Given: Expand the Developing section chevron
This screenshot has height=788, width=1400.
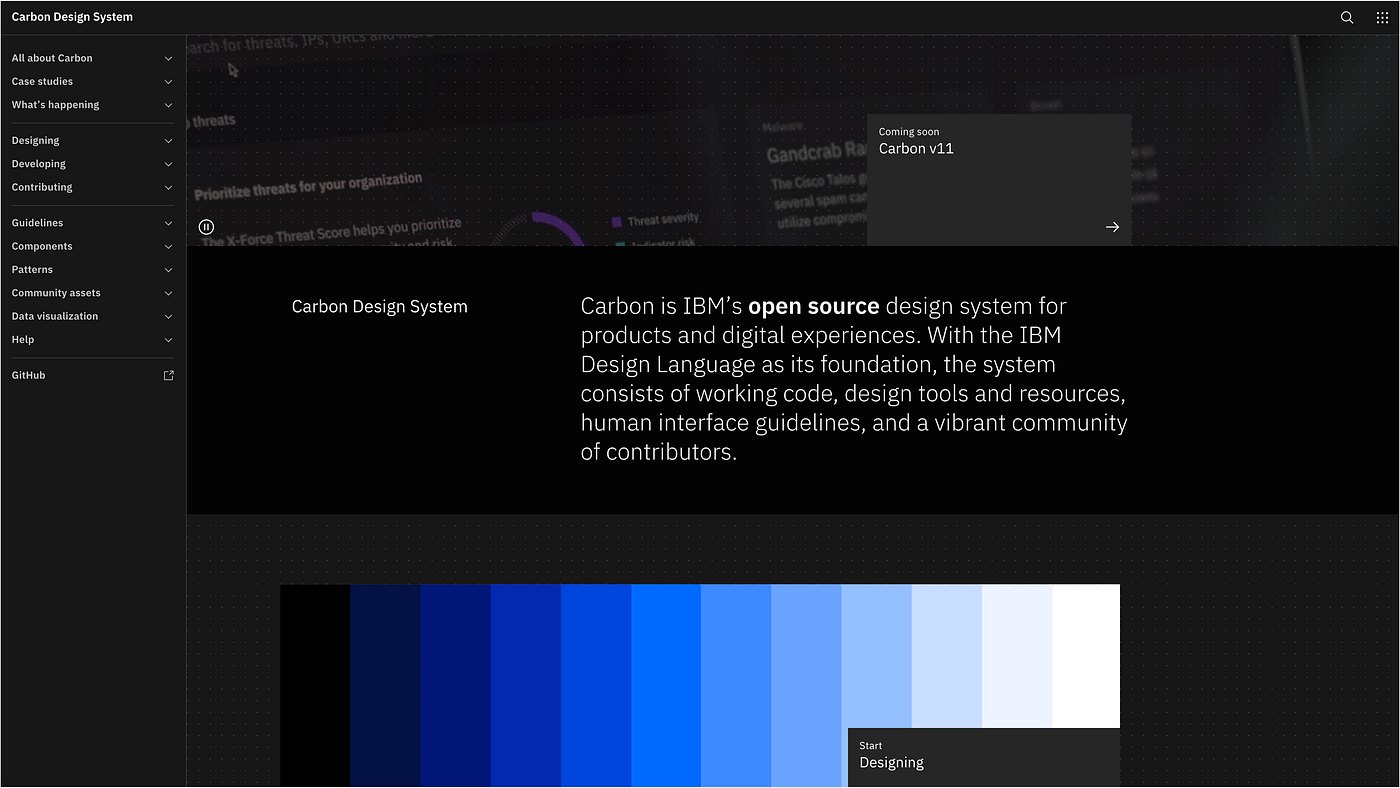Looking at the screenshot, I should 168,164.
